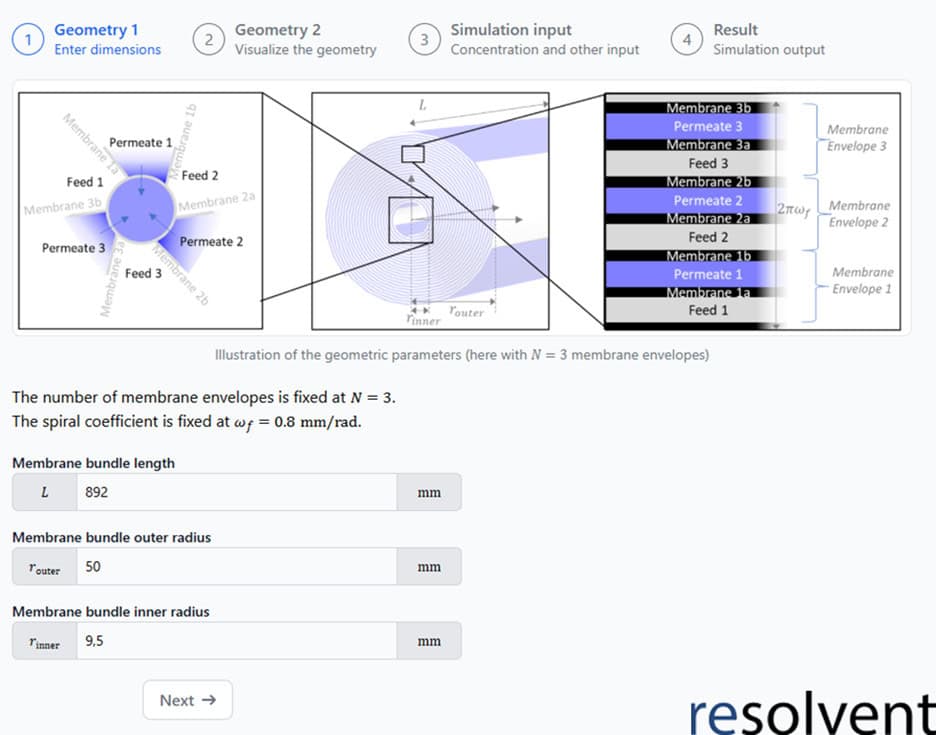The height and width of the screenshot is (735, 936).
Task: Click the resolvent logo
Action: 811,710
